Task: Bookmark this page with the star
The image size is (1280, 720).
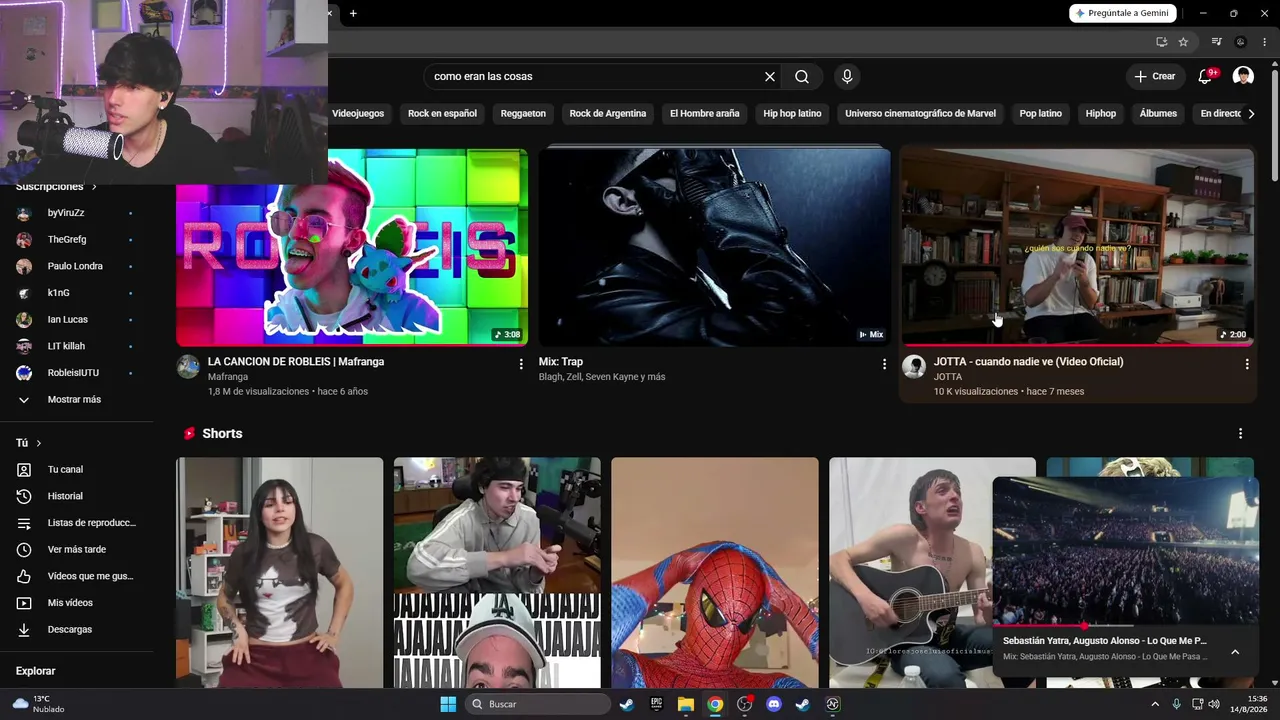Action: 1183,42
